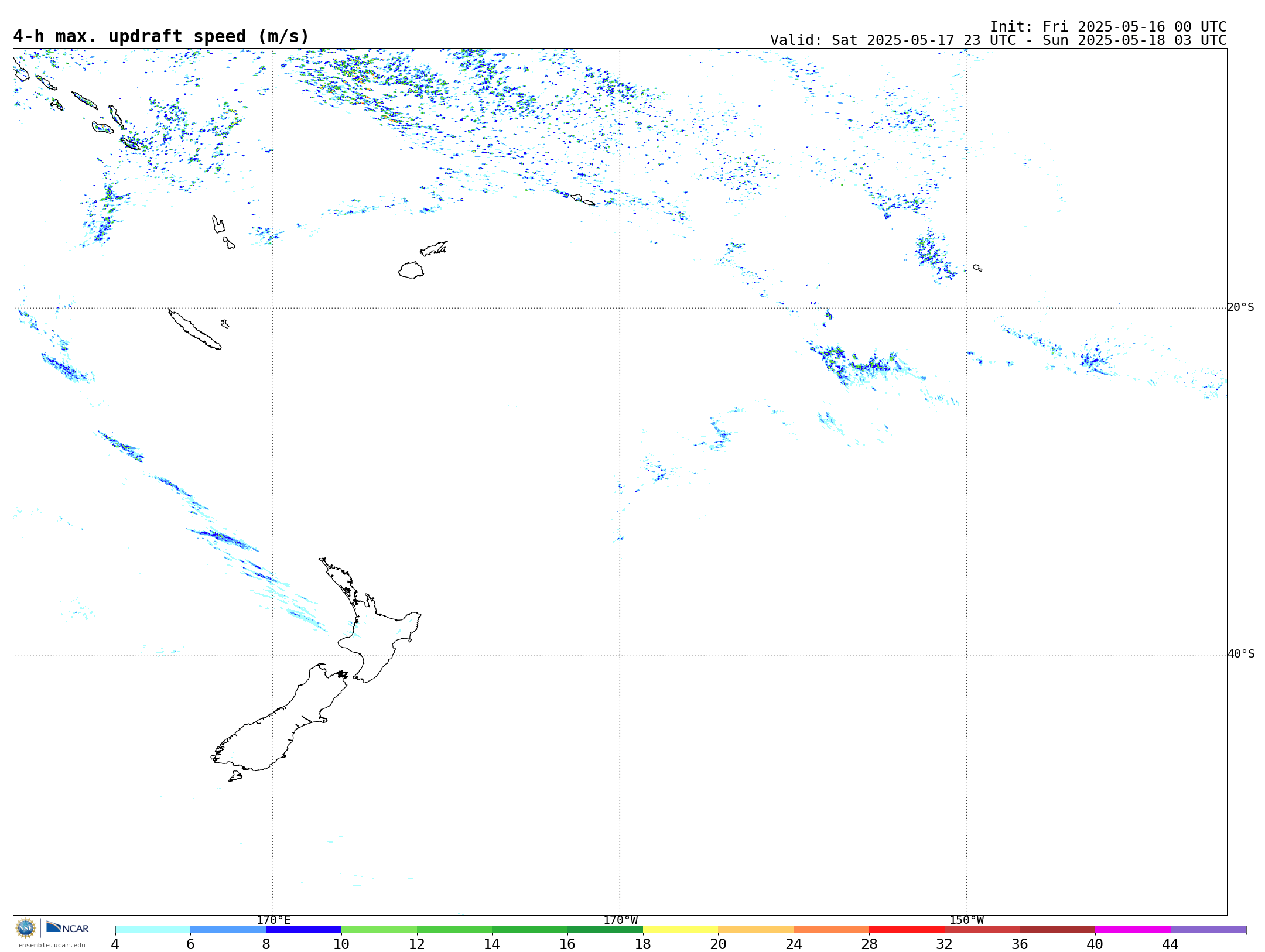Click the 150°W longitude label

[967, 920]
